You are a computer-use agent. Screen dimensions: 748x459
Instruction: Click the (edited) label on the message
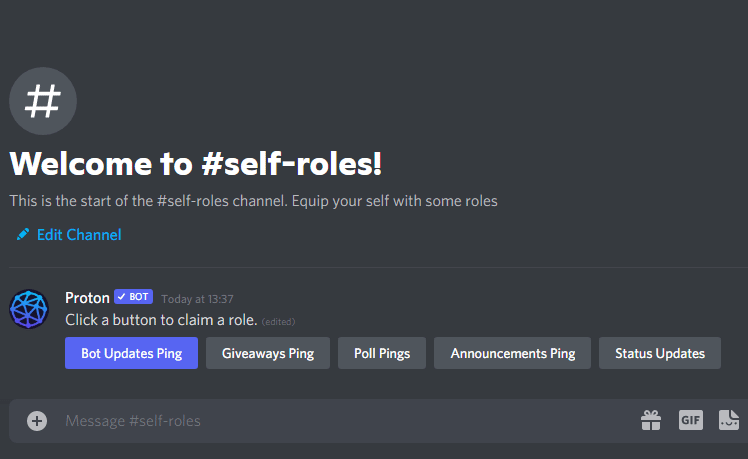(x=278, y=321)
